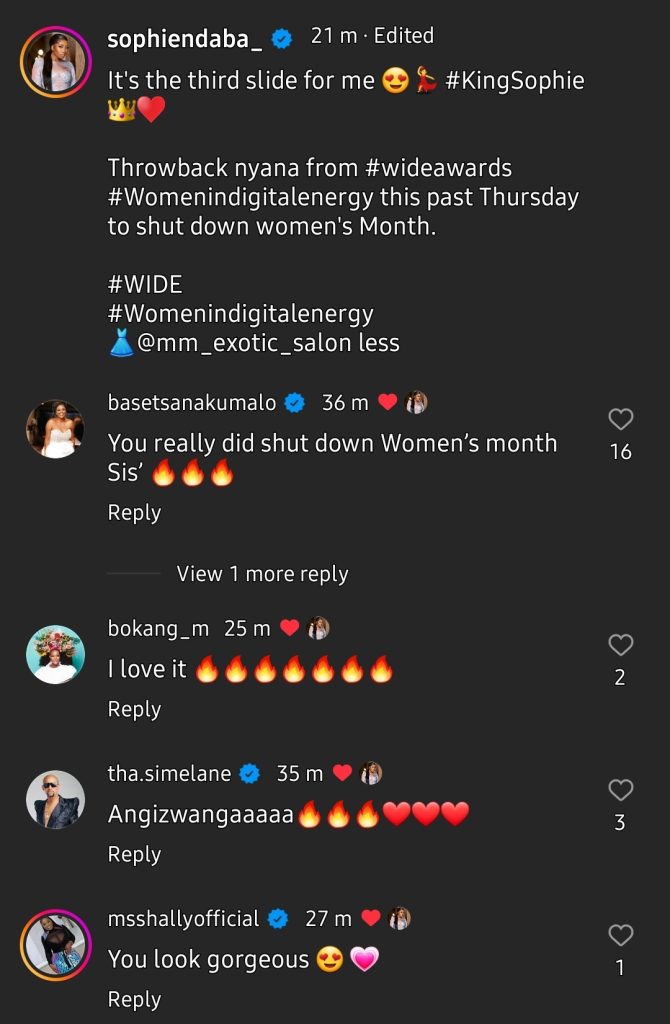This screenshot has height=1024, width=670.
Task: Like tha.simelane's comment heart icon
Action: coord(621,790)
